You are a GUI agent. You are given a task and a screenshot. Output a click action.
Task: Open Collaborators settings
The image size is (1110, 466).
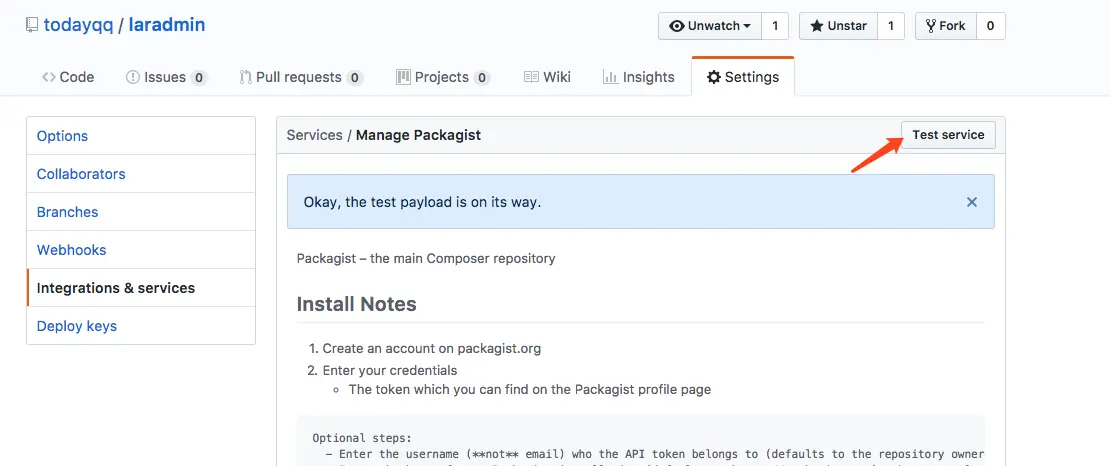coord(81,174)
